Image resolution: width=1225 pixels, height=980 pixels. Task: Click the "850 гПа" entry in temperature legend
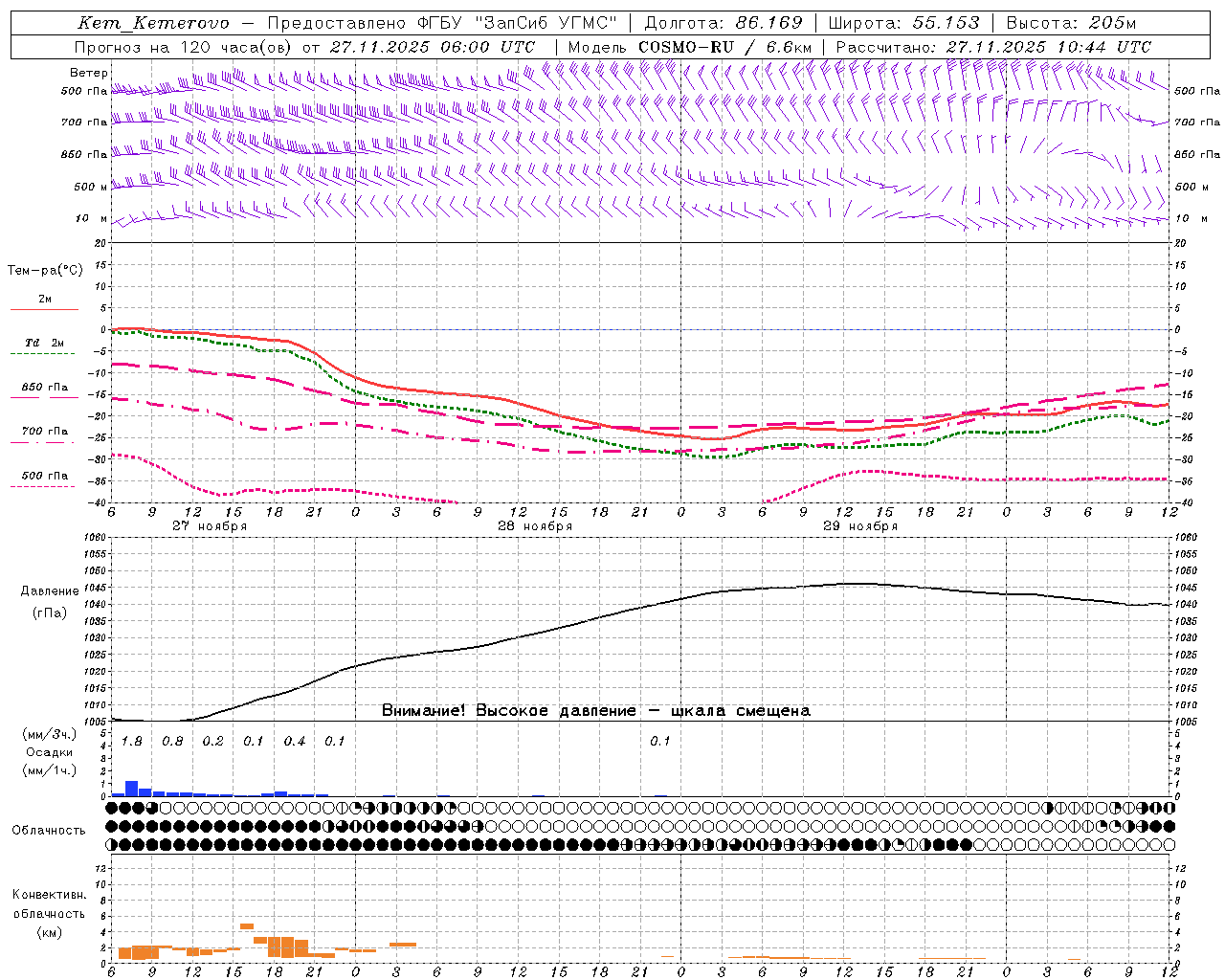point(45,388)
